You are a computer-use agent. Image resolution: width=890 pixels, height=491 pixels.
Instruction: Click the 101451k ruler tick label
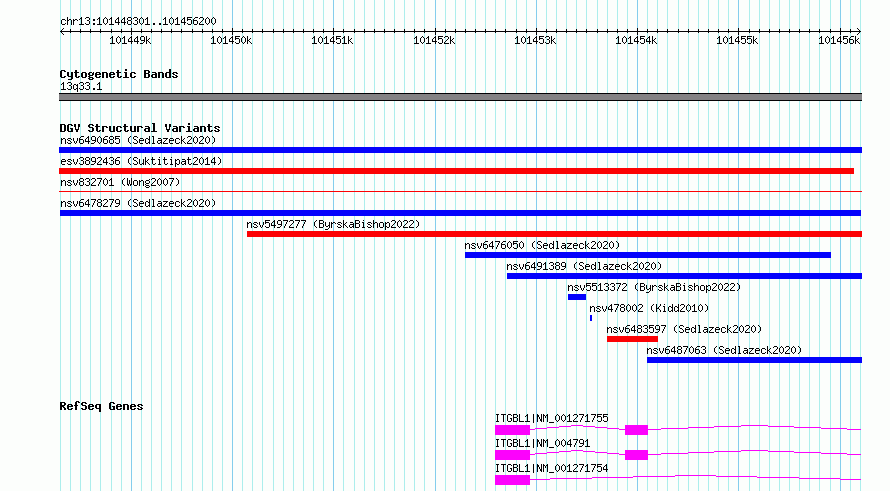pyautogui.click(x=332, y=40)
